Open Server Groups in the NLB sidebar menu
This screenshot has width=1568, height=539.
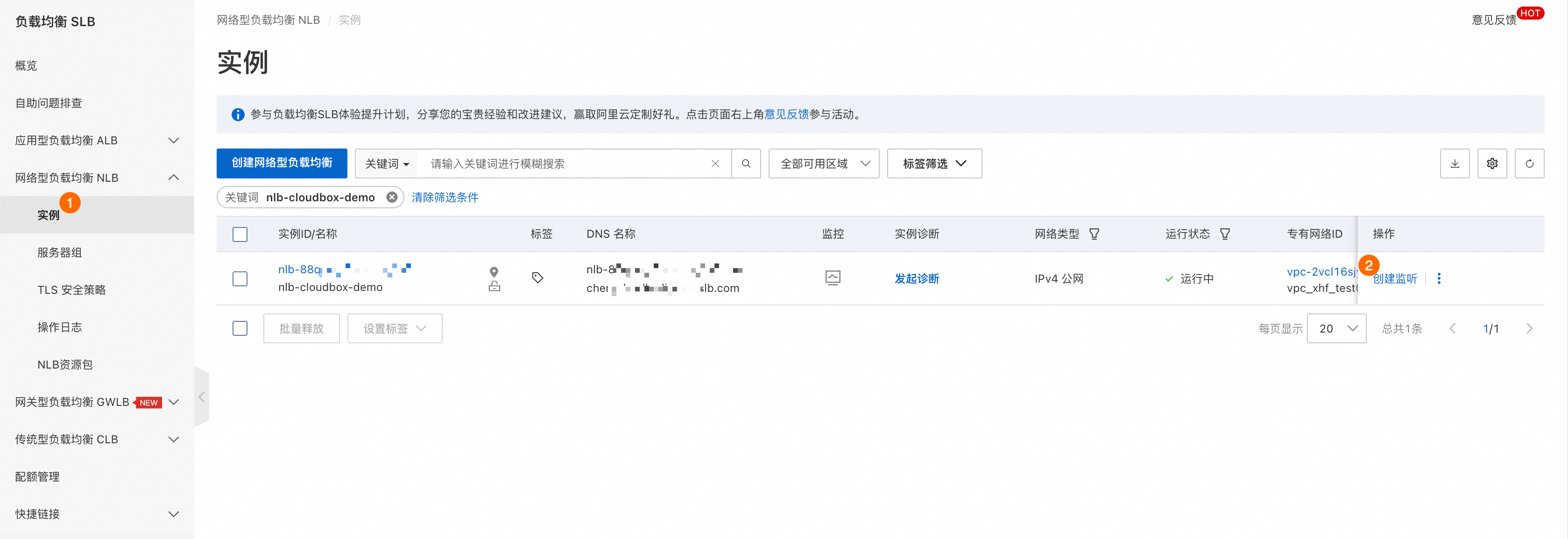point(60,252)
